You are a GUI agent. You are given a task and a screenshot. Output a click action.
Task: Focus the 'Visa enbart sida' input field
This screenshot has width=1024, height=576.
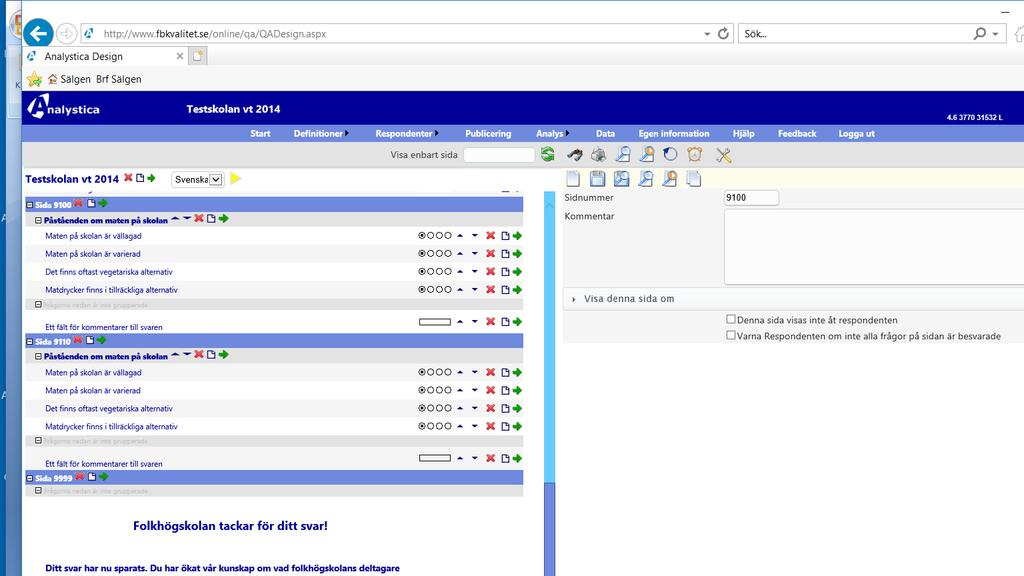pyautogui.click(x=499, y=155)
